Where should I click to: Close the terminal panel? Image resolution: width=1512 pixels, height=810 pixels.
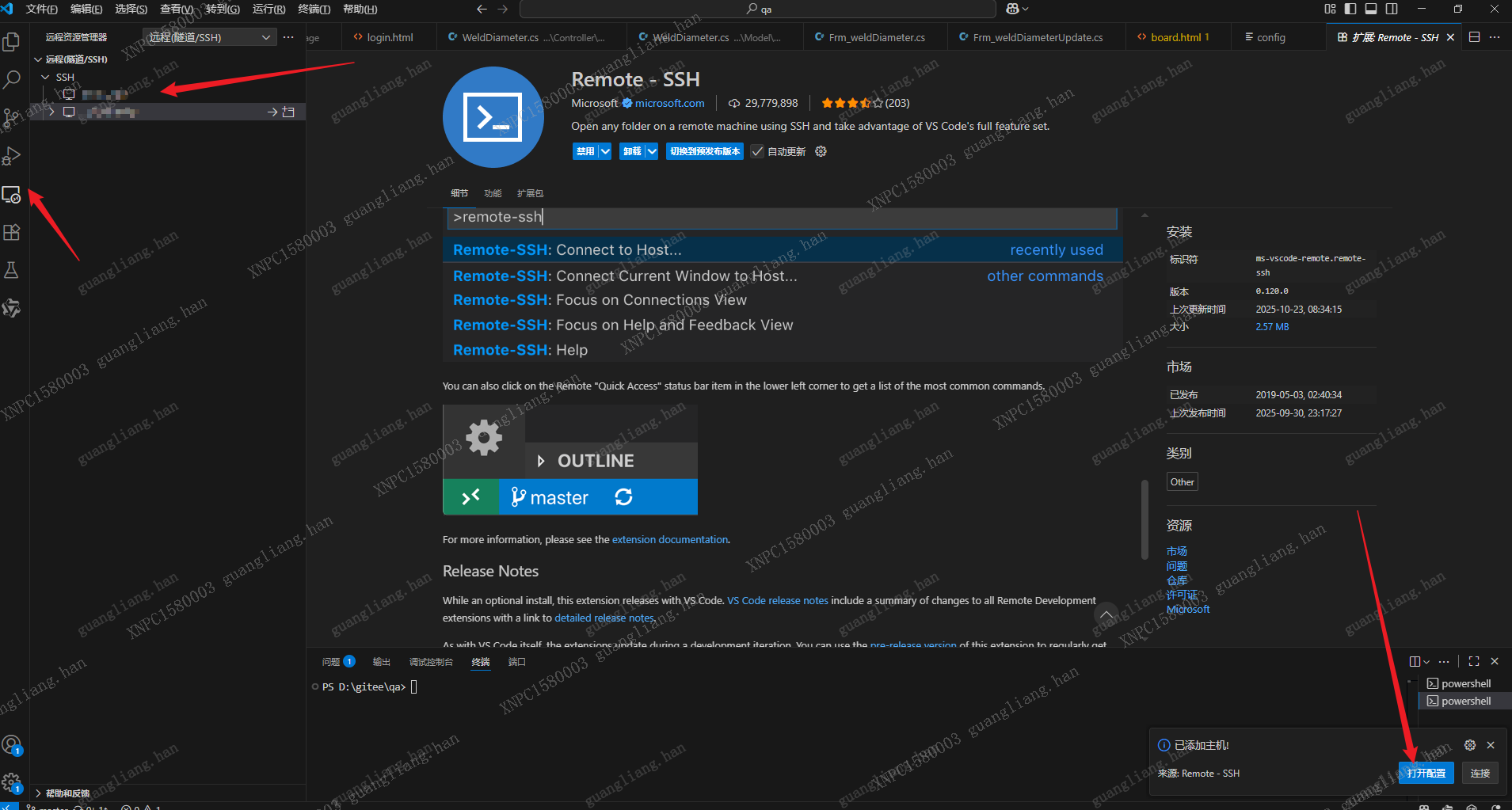(1495, 661)
